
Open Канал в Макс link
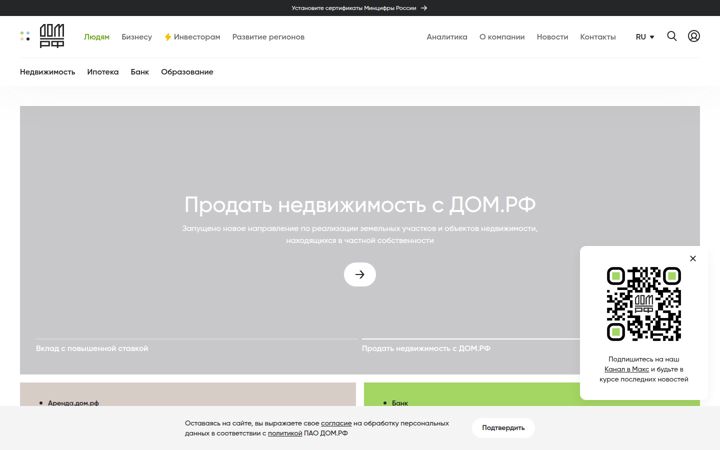[x=626, y=369]
